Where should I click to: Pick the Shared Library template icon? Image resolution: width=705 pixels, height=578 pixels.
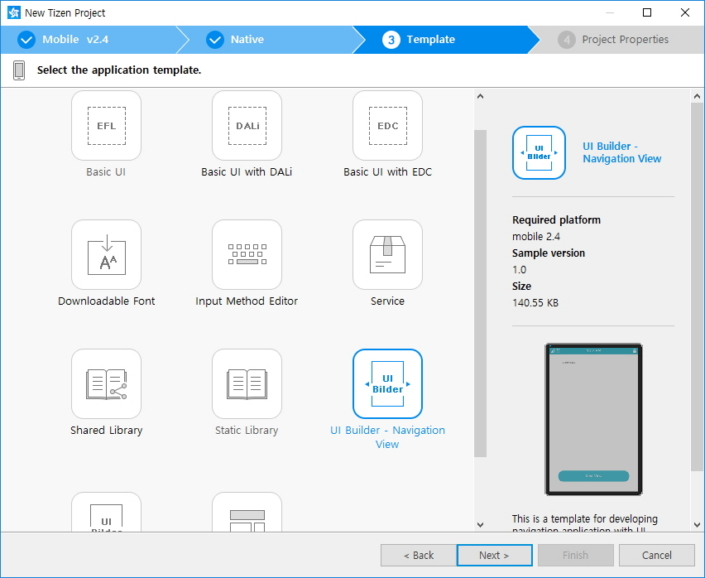[x=106, y=384]
